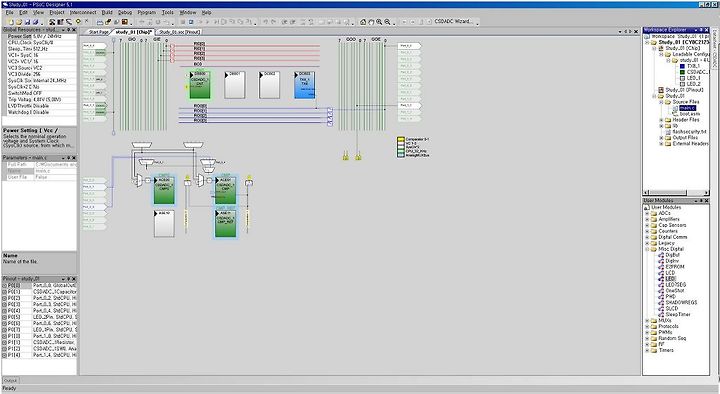
Task: Close the Global Resources panel
Action: (x=74, y=29)
